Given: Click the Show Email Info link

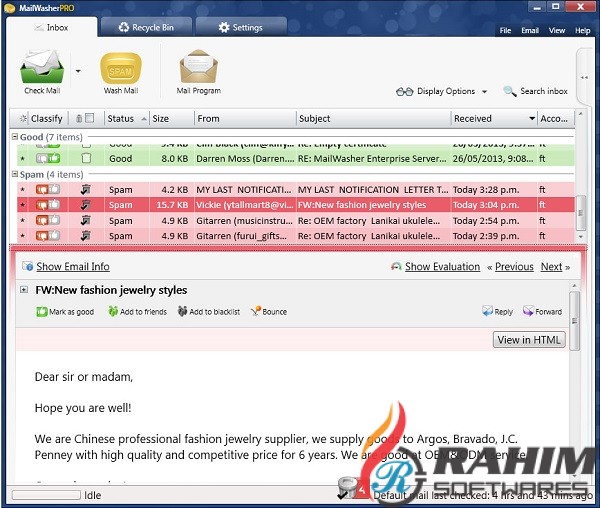Looking at the screenshot, I should click(x=73, y=267).
